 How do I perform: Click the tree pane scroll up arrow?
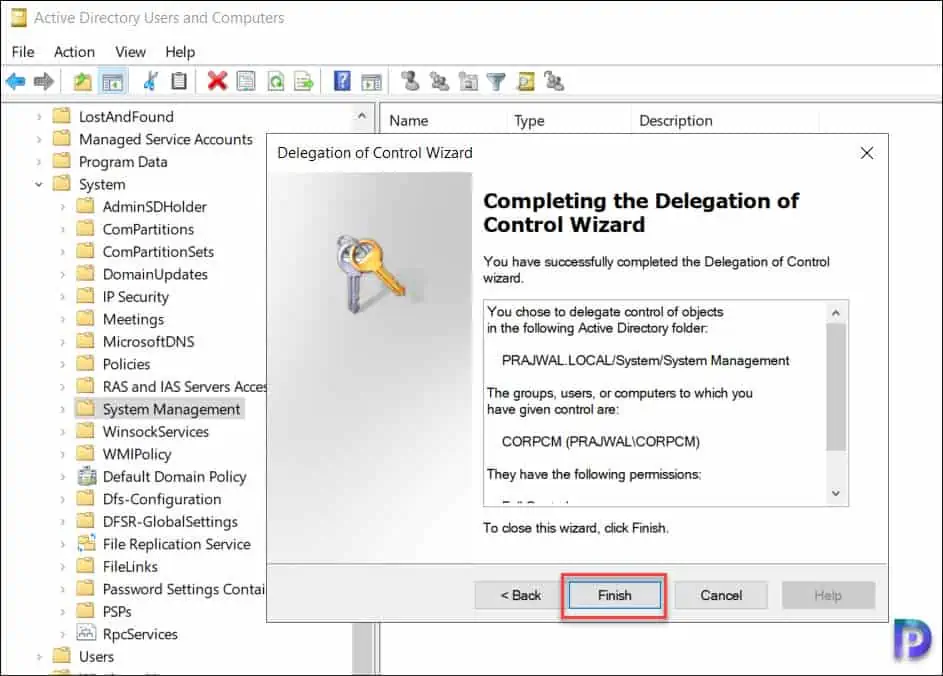(362, 115)
